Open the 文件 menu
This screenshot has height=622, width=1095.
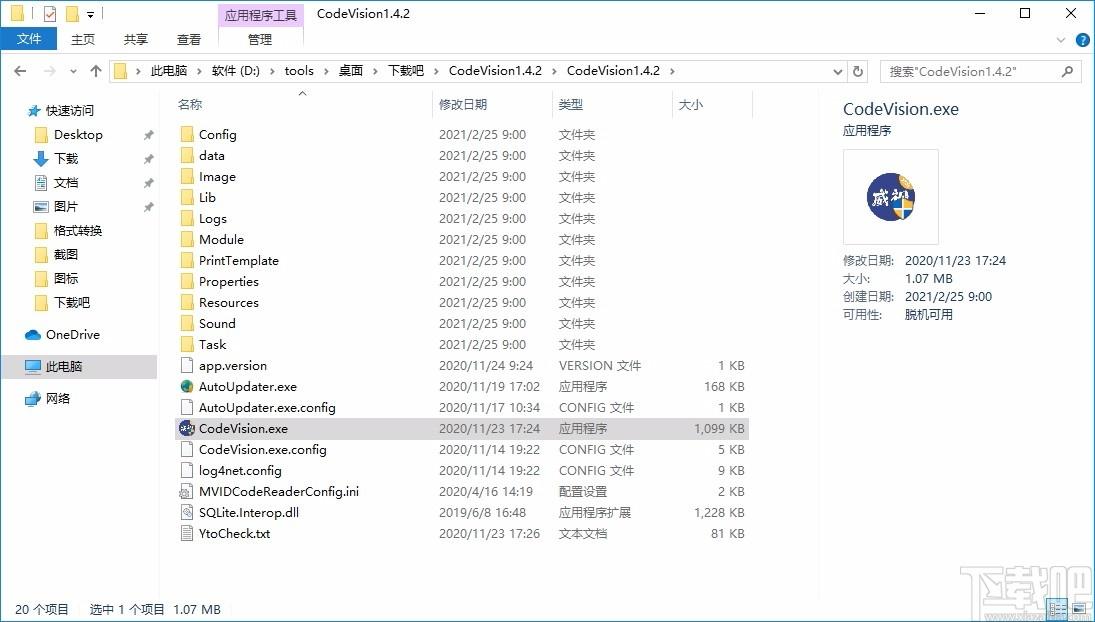pyautogui.click(x=29, y=39)
